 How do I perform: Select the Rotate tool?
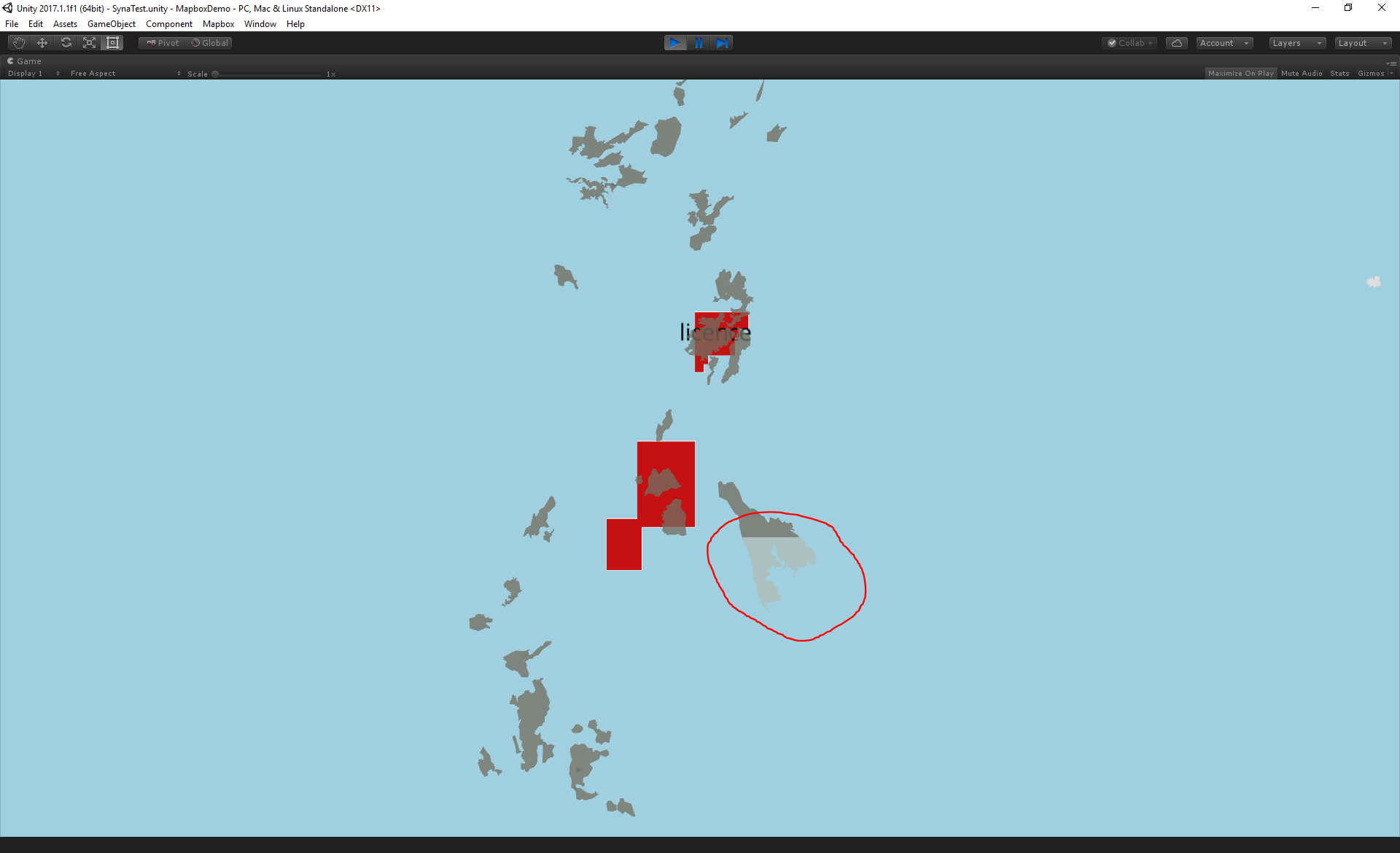[x=66, y=43]
